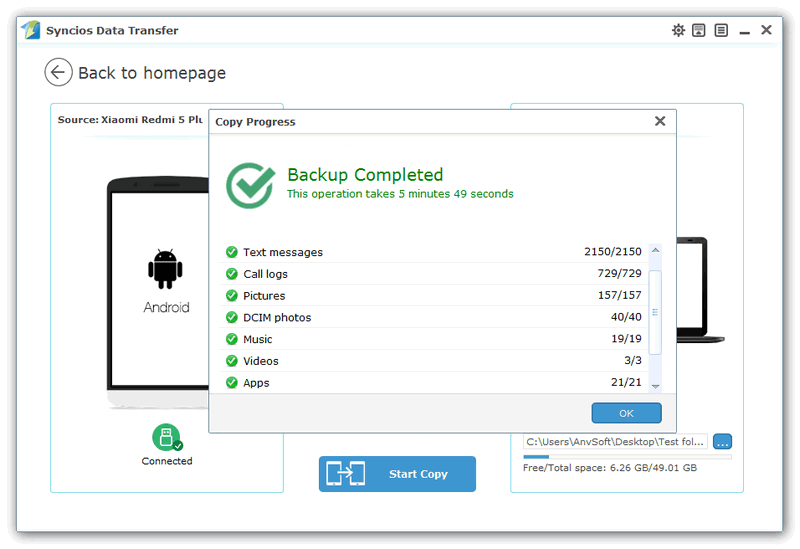
Task: Select the 'Call logs' row label
Action: (x=265, y=274)
